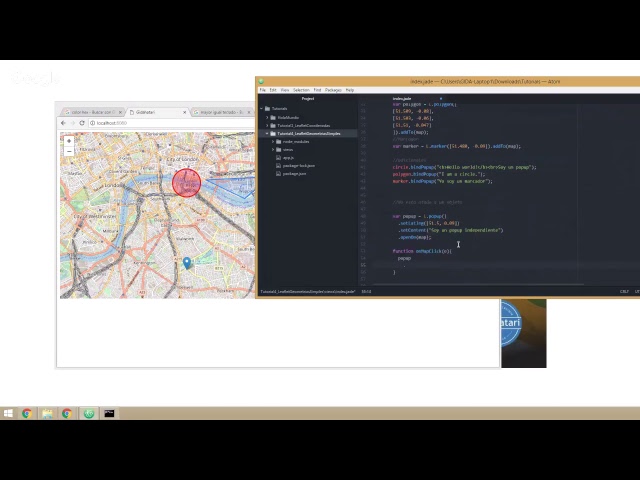Open the File menu in Atom

[263, 90]
